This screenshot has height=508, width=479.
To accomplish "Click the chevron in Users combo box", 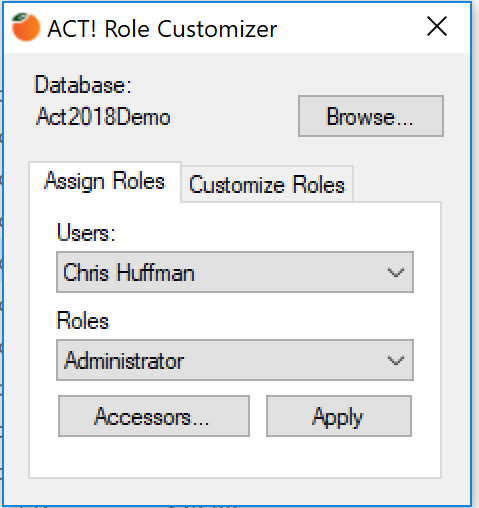I will (x=396, y=272).
